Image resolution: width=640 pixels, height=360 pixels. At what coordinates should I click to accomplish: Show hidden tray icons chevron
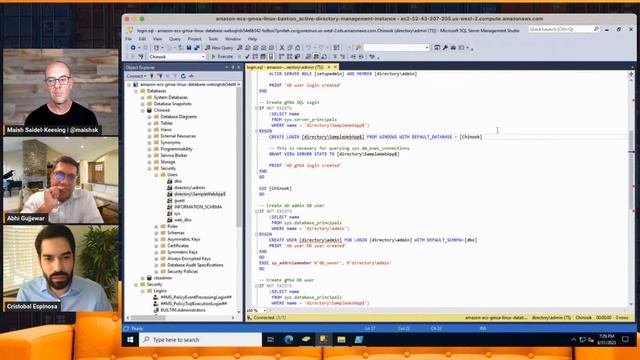point(573,340)
